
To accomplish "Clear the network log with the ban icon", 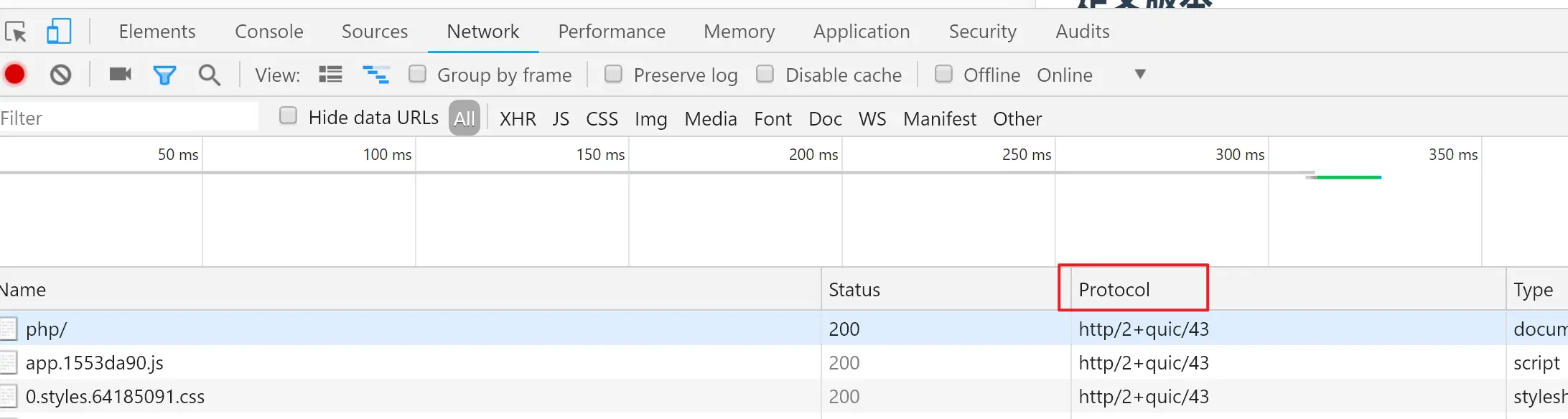I will pyautogui.click(x=61, y=75).
